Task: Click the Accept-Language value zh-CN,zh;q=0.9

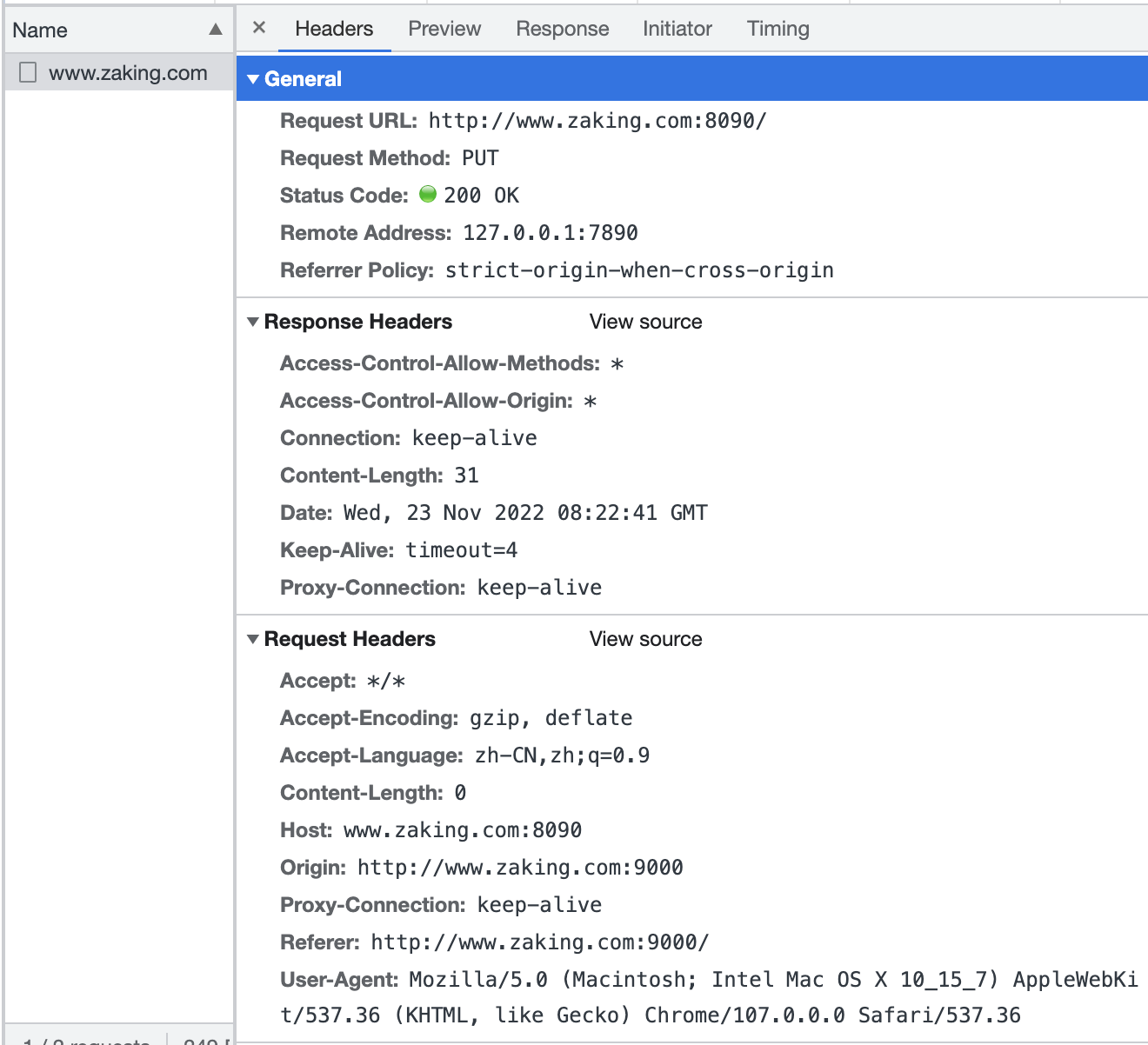Action: click(563, 755)
